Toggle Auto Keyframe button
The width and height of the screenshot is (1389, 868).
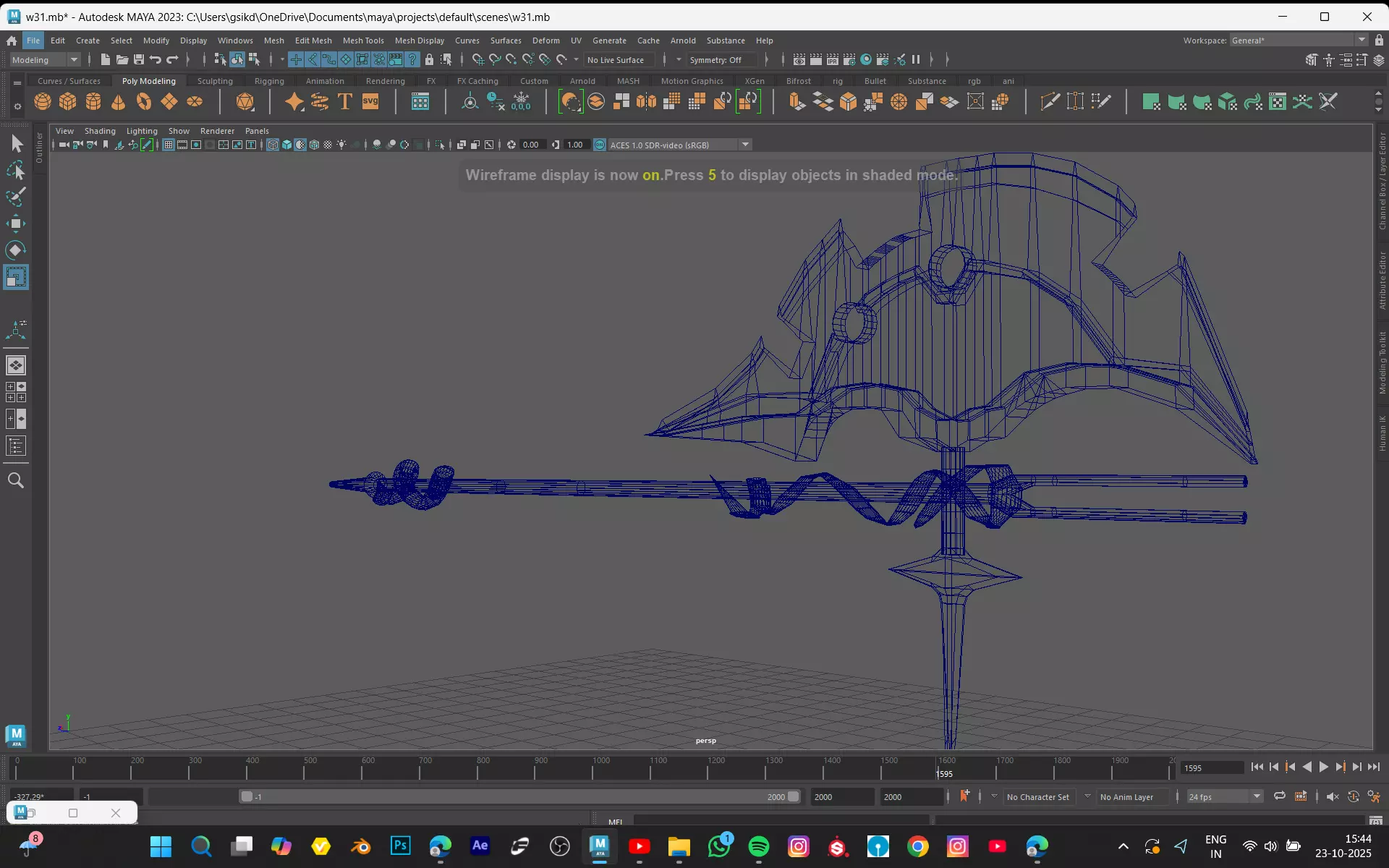click(1354, 796)
